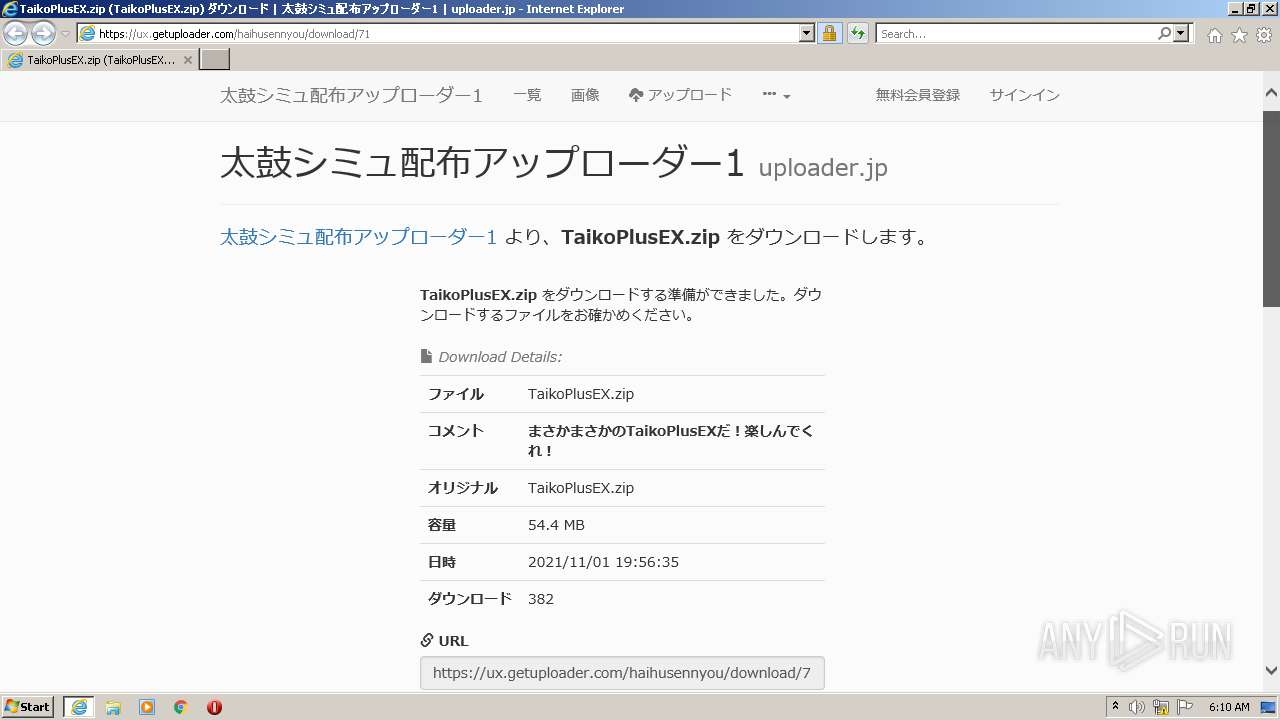Viewport: 1280px width, 720px height.
Task: Click the Download Details file icon
Action: click(x=426, y=356)
